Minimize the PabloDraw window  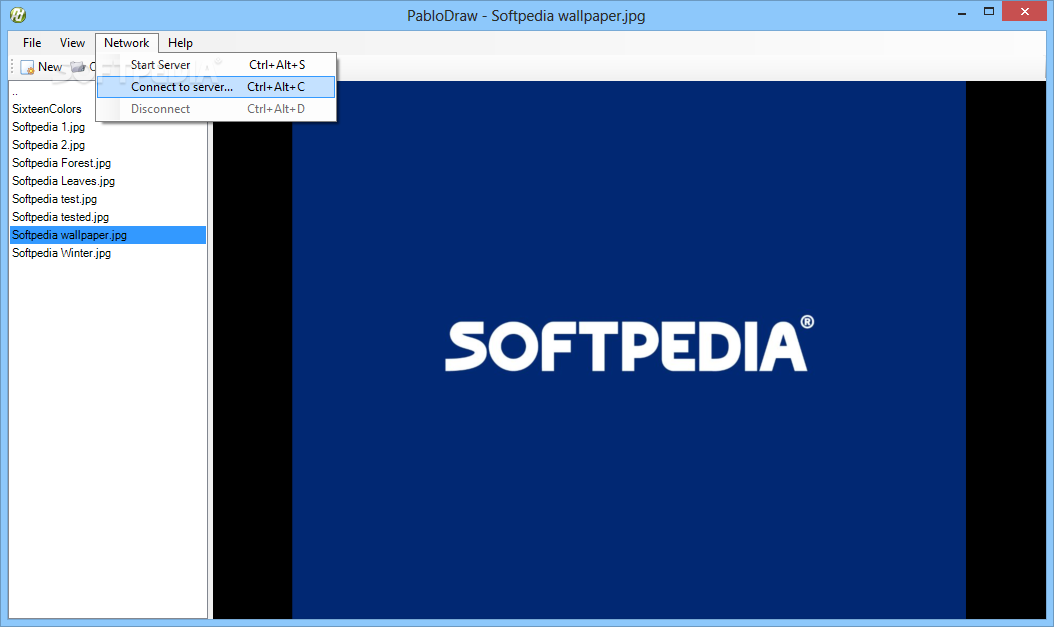click(x=962, y=12)
